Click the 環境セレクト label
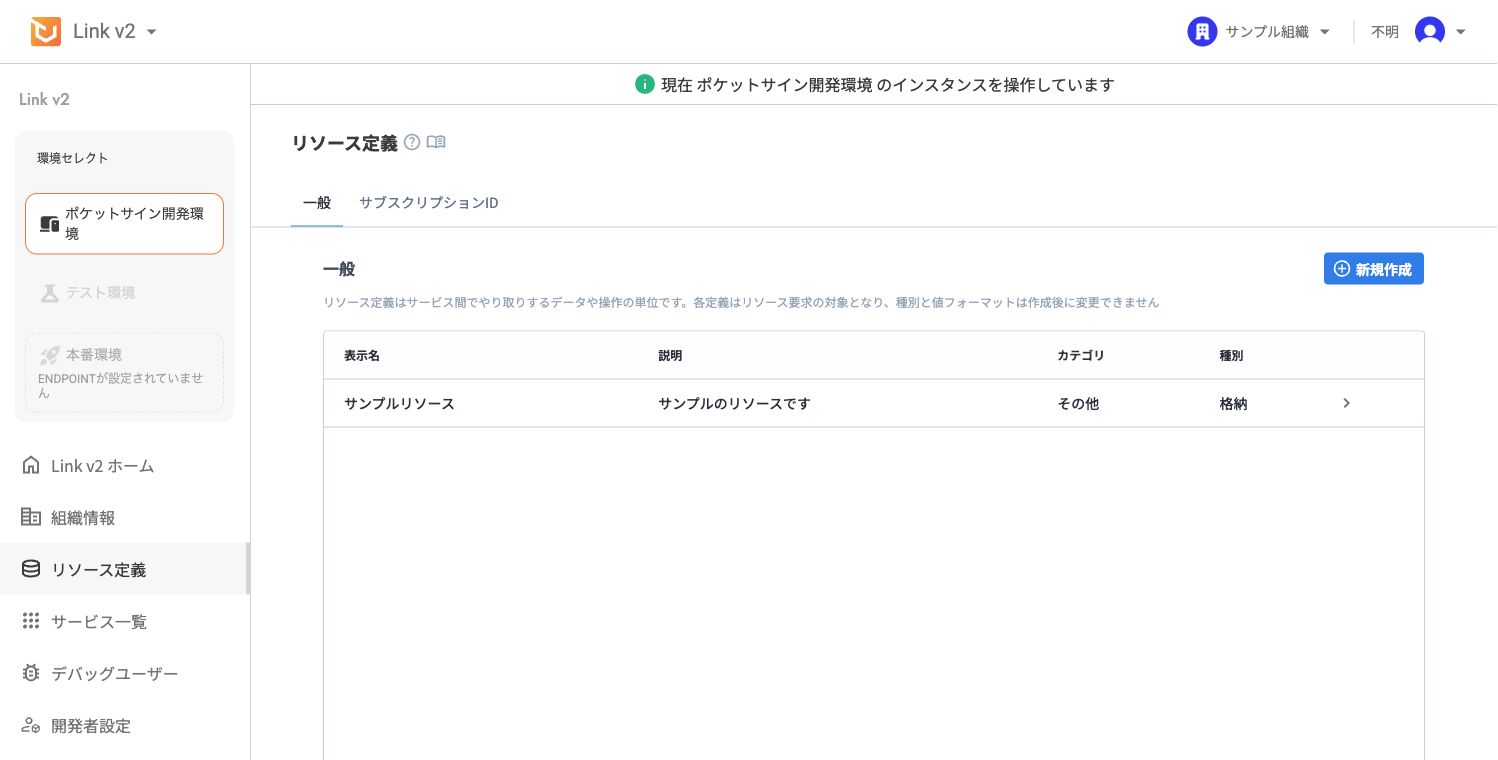Viewport: 1498px width, 760px height. (x=73, y=158)
